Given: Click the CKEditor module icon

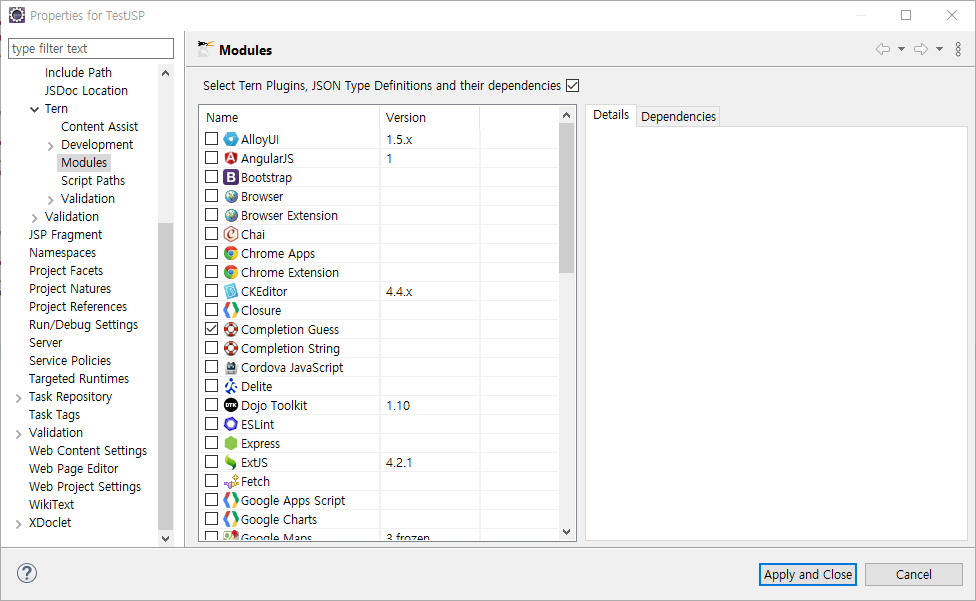Looking at the screenshot, I should (x=231, y=291).
